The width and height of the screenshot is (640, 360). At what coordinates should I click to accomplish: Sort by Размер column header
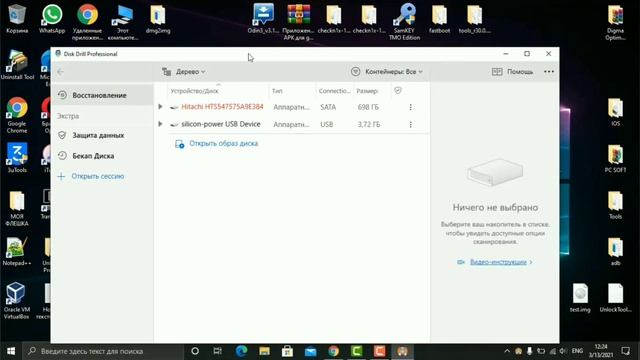point(367,91)
